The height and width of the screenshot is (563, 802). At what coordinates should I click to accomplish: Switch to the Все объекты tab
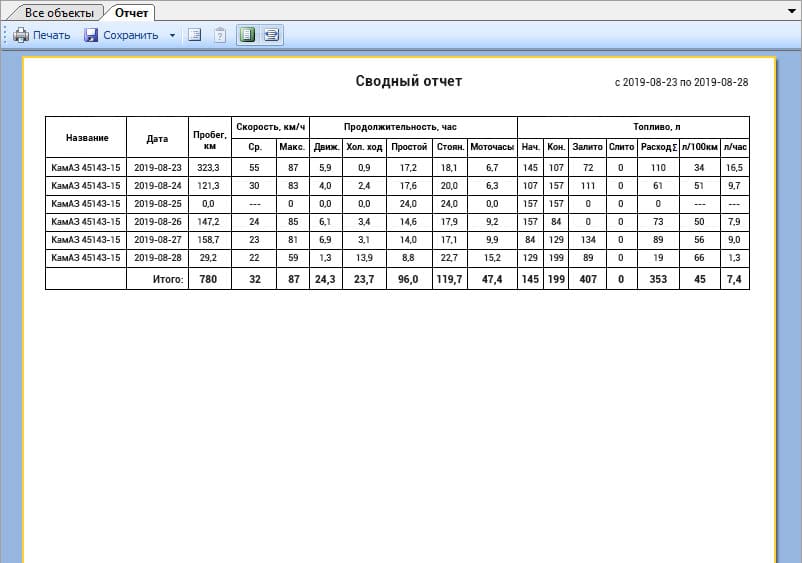click(59, 13)
